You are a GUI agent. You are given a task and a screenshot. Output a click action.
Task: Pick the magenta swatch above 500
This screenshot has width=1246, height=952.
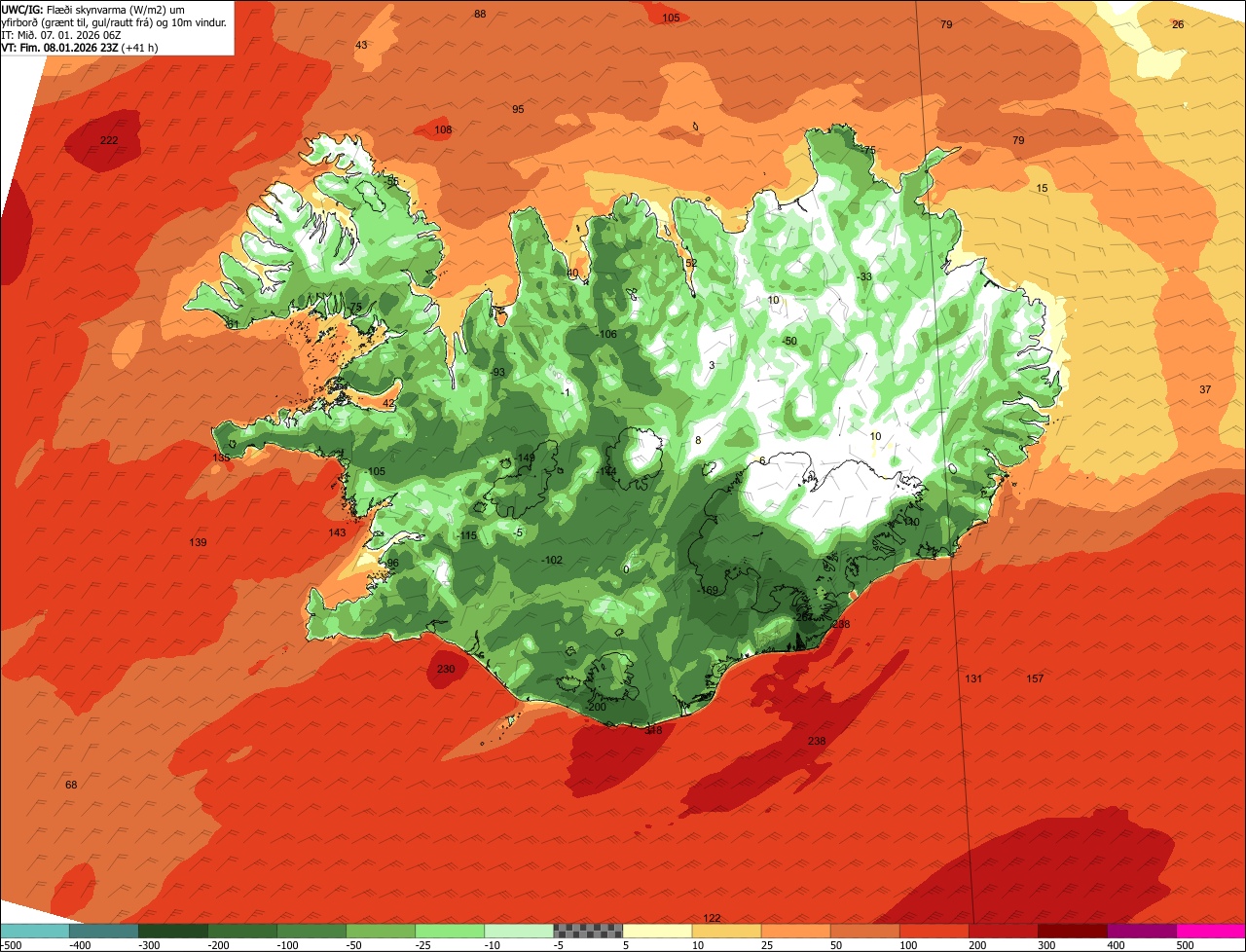[x=1211, y=931]
